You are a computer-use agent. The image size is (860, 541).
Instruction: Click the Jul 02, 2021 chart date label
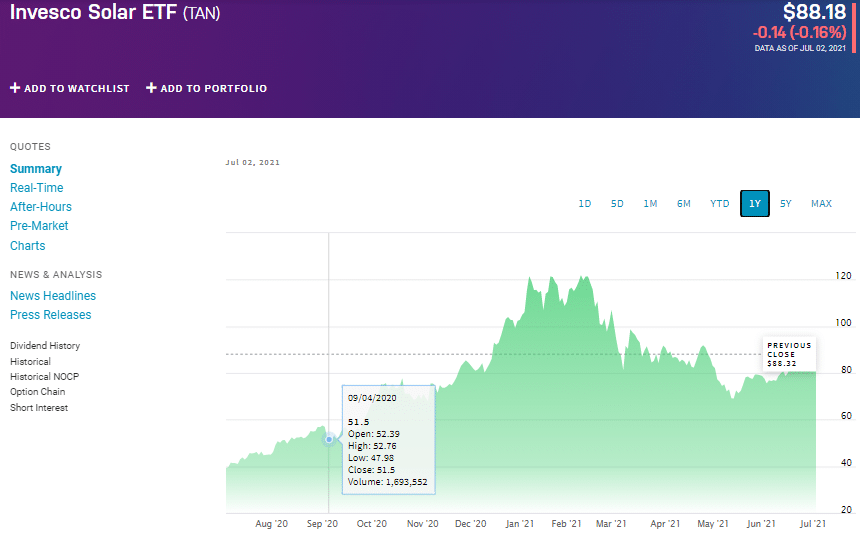(x=252, y=162)
